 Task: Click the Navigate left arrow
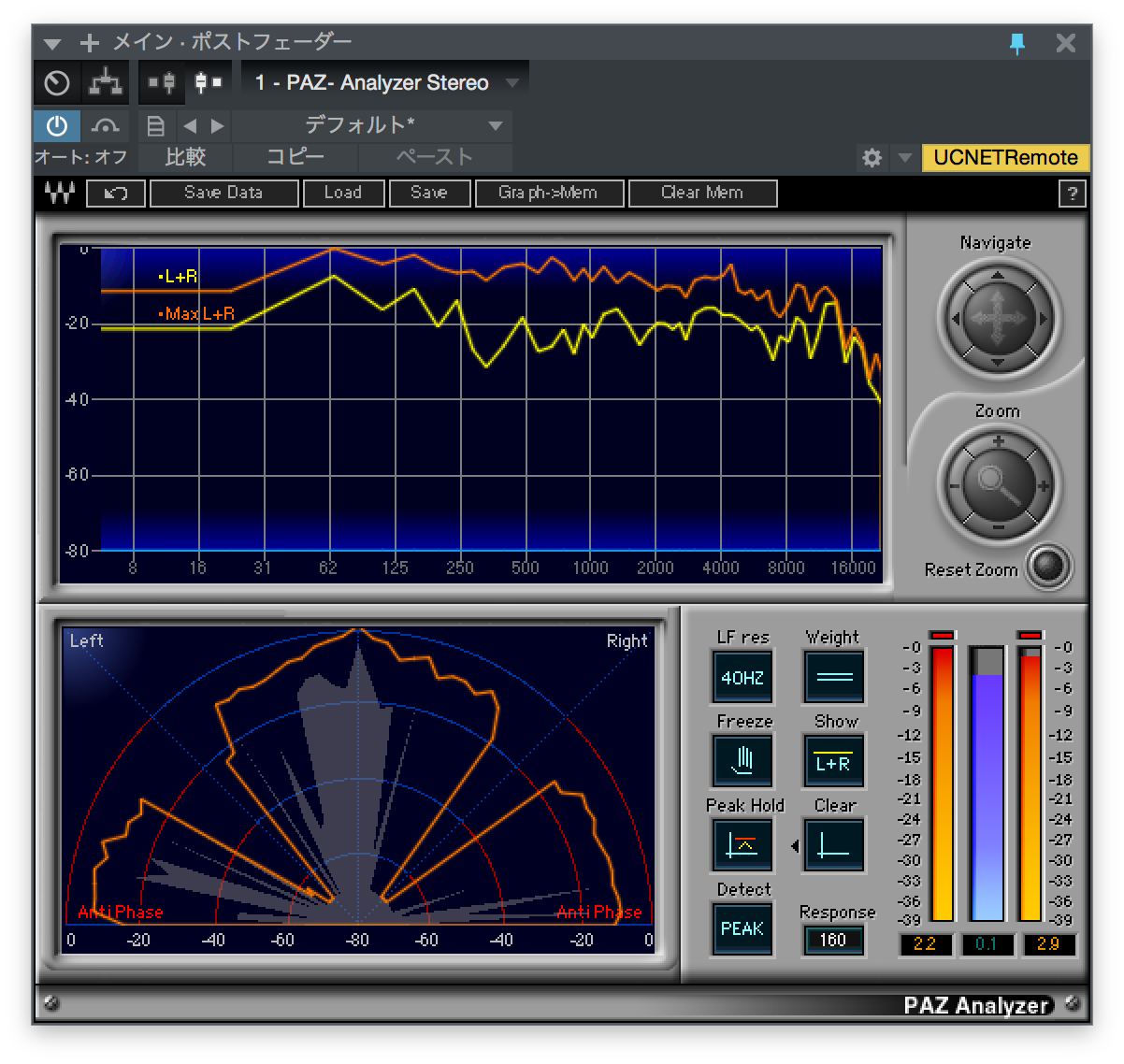click(x=955, y=319)
